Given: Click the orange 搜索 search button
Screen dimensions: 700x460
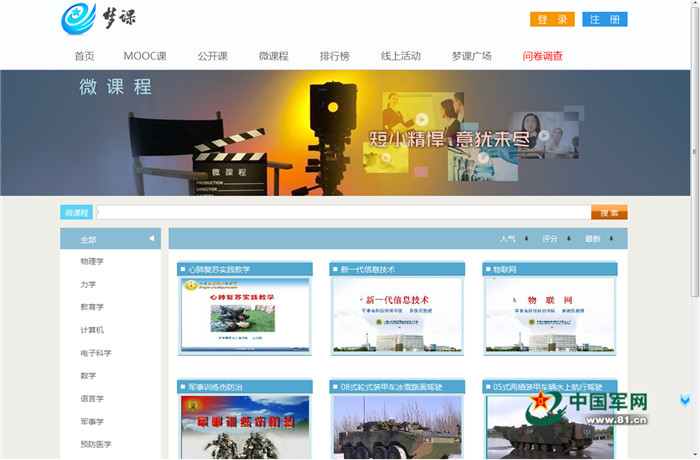Looking at the screenshot, I should (x=609, y=213).
